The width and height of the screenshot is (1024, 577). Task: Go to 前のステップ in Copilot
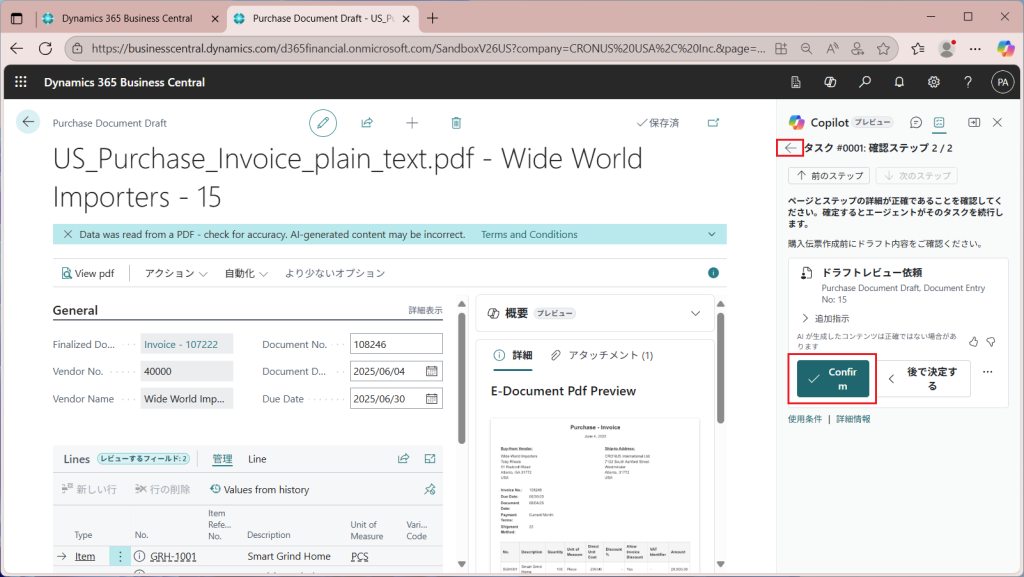click(x=829, y=176)
